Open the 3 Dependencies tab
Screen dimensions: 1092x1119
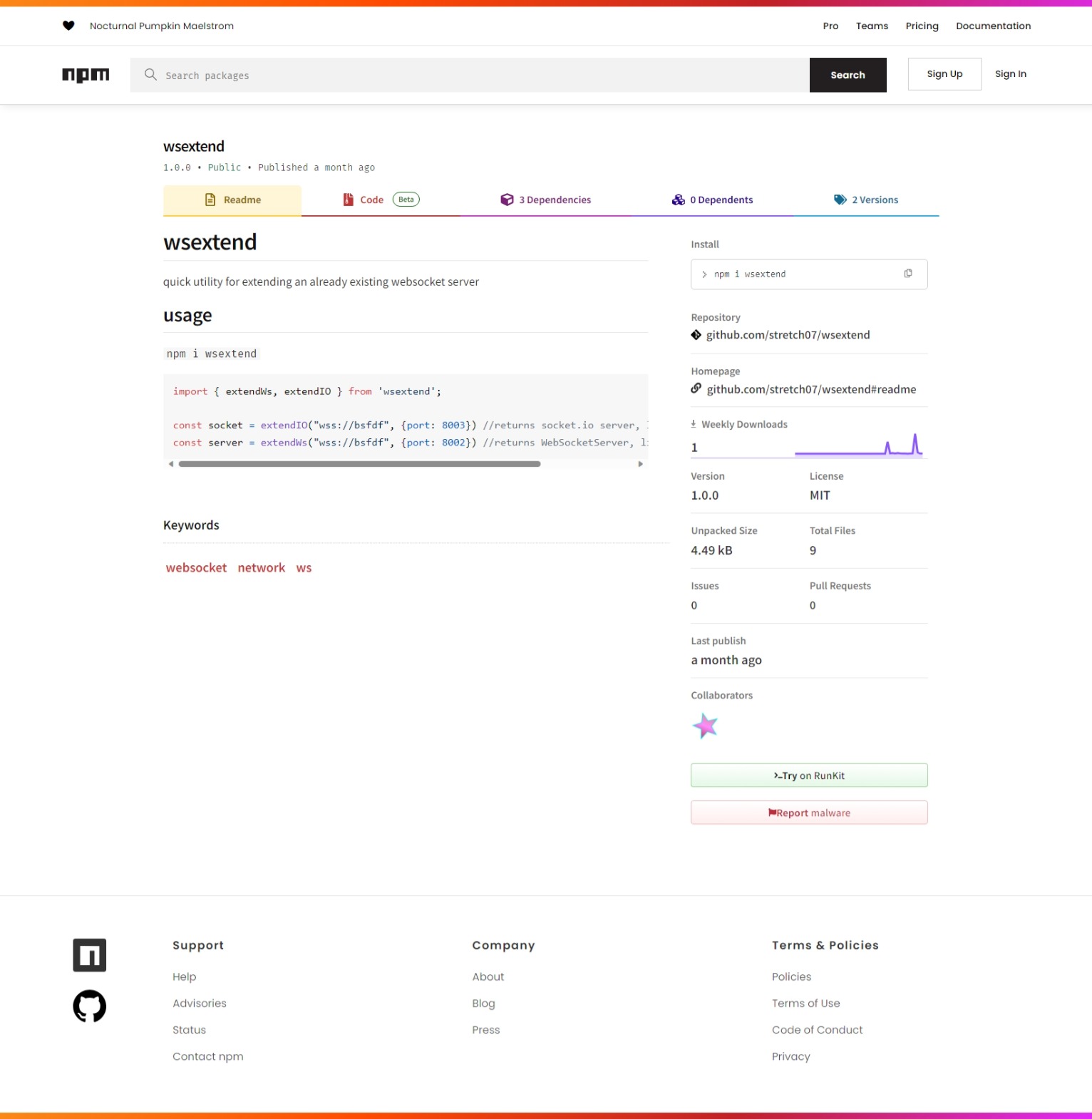(546, 200)
